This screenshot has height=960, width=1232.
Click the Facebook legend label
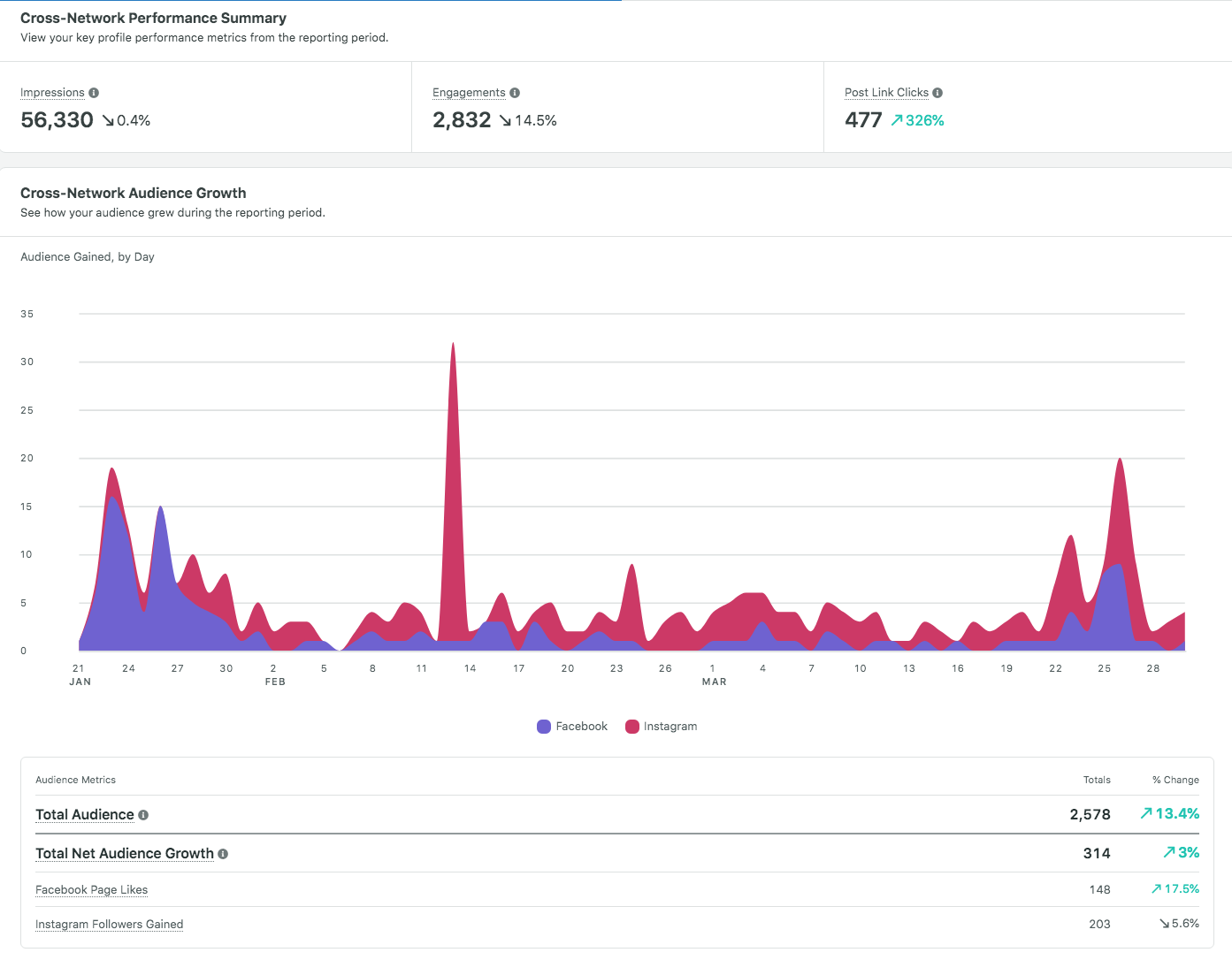click(x=581, y=727)
